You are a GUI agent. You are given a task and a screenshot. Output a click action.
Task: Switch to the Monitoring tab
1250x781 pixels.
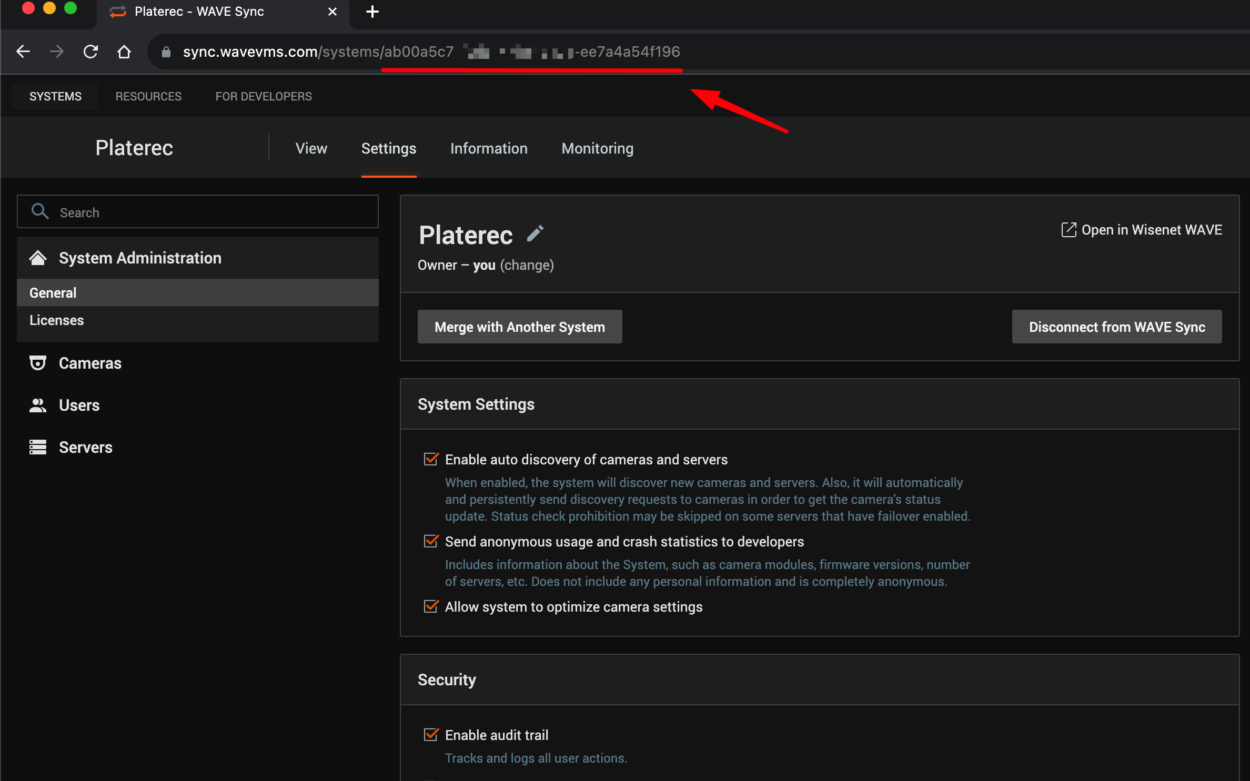[x=597, y=148]
